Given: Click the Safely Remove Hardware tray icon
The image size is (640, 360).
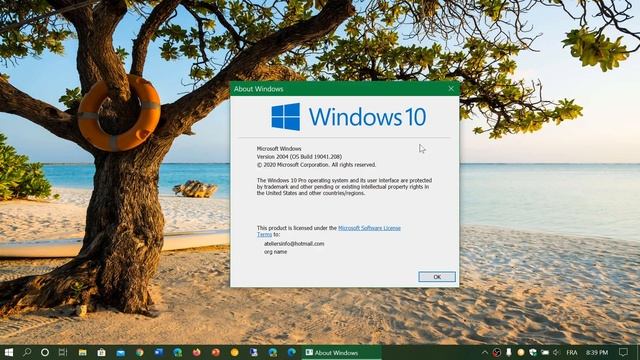Looking at the screenshot, I should (x=509, y=352).
